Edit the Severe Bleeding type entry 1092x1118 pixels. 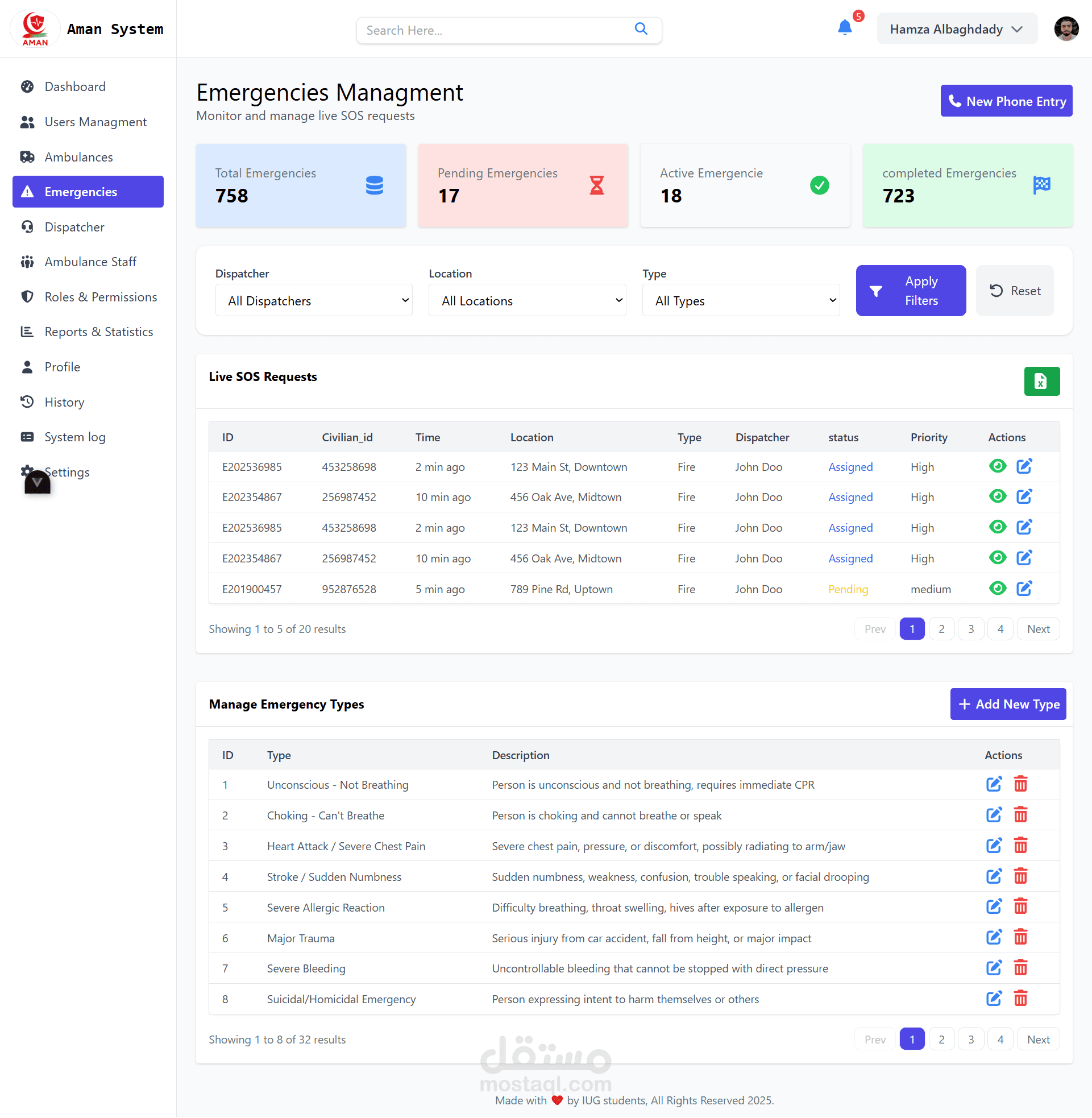click(x=993, y=968)
